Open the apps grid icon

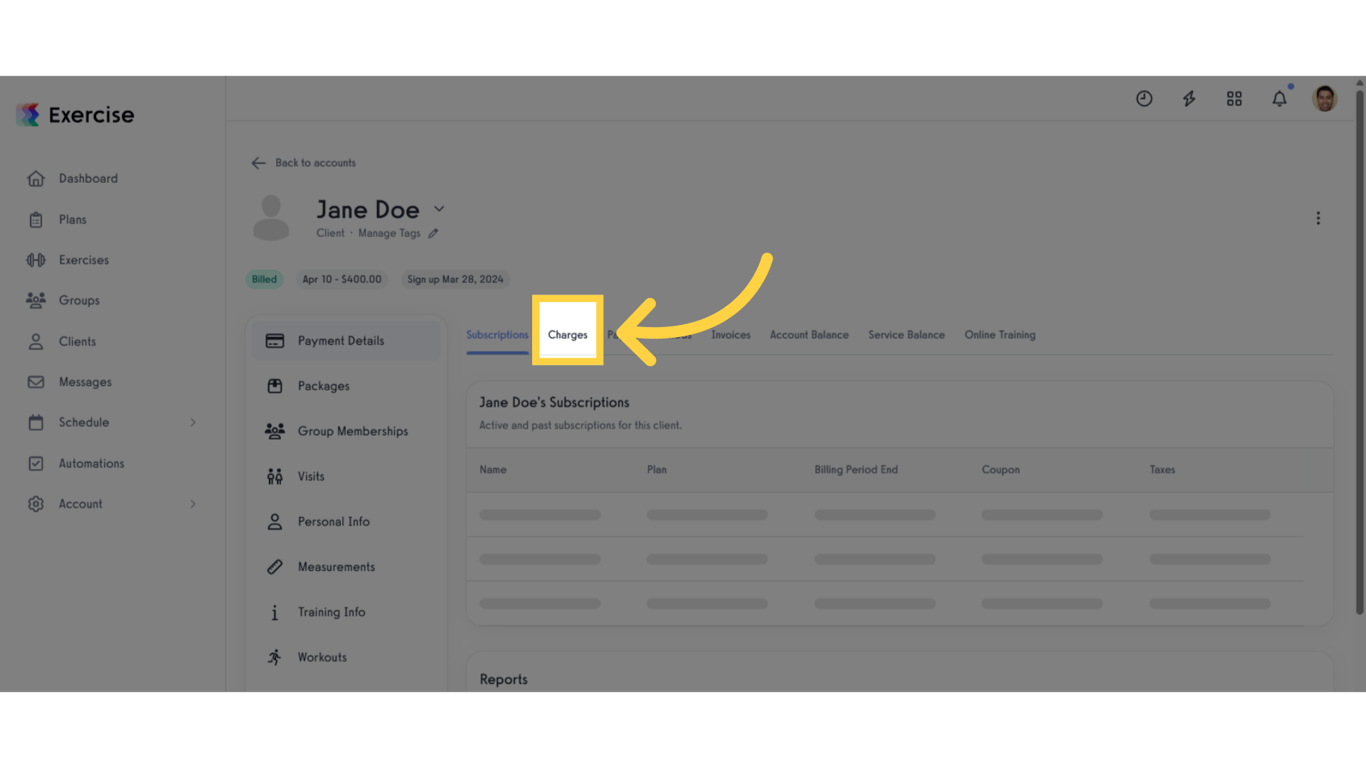click(x=1234, y=99)
